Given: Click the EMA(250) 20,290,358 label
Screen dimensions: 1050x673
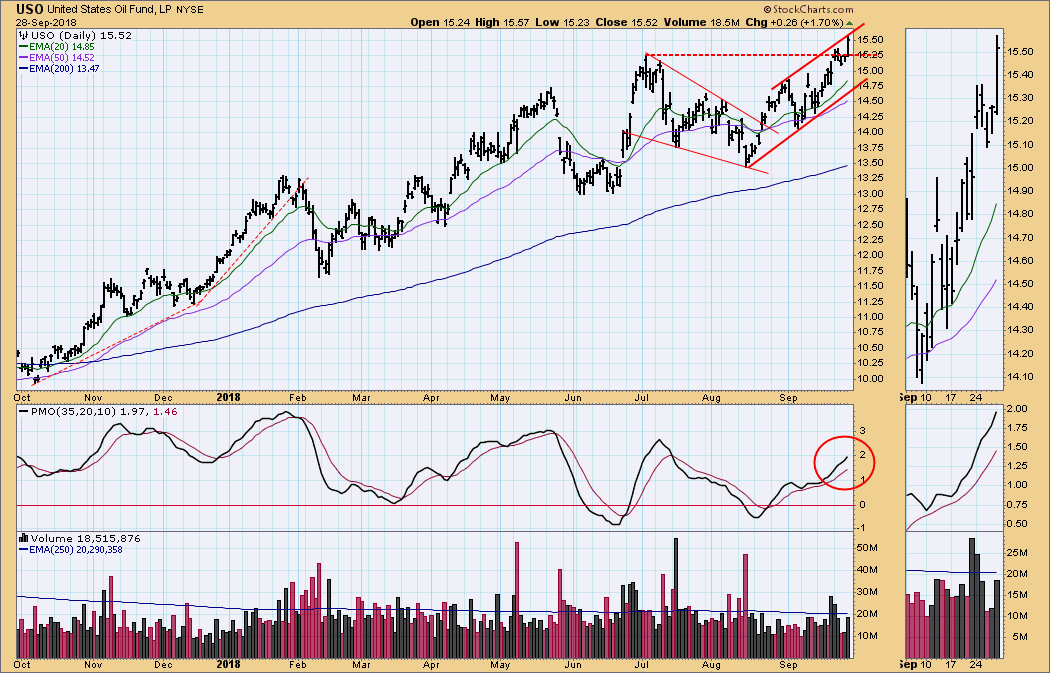Looking at the screenshot, I should (x=76, y=550).
